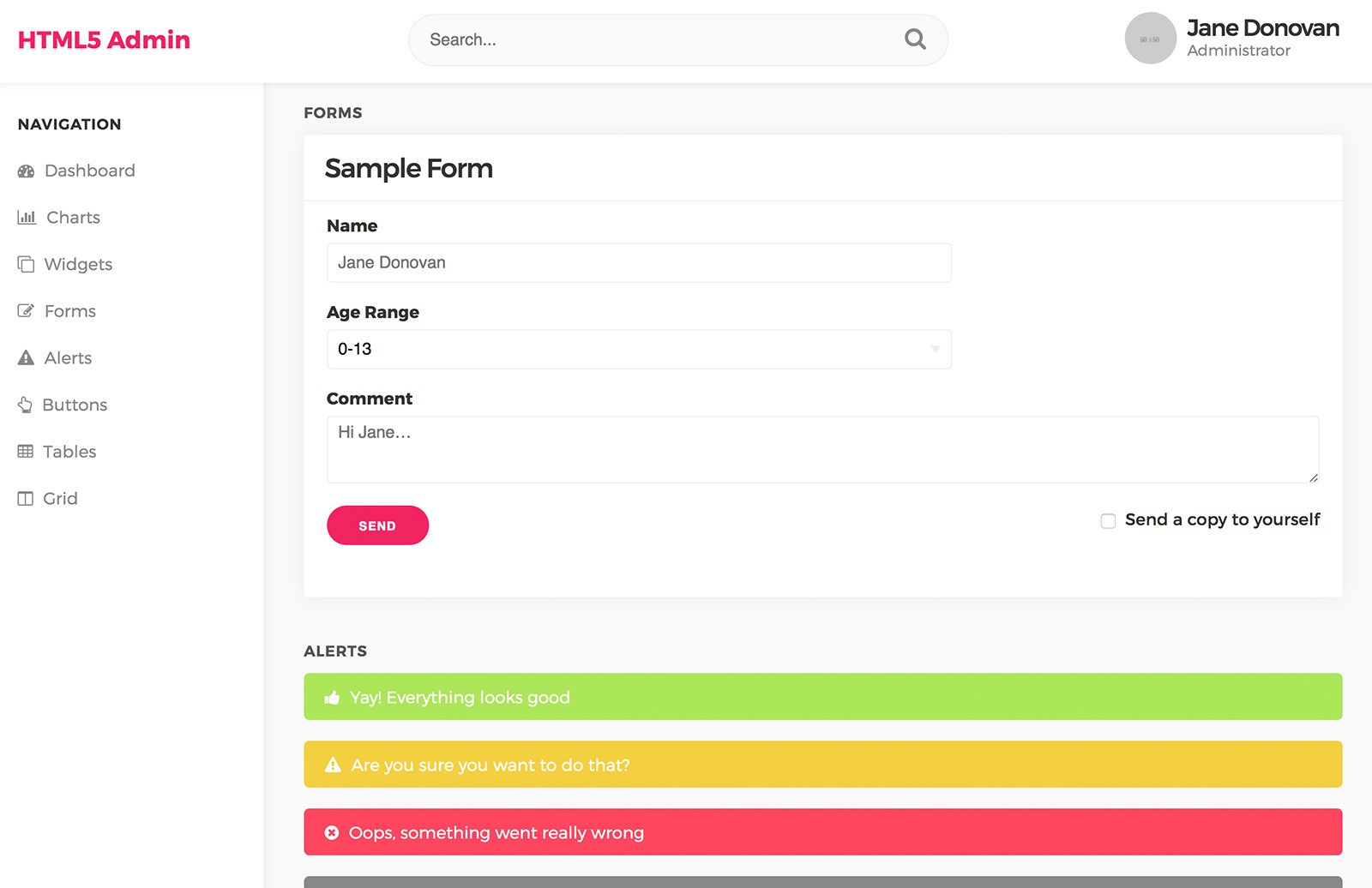Click the thumbs-up in the green alert

tap(332, 697)
